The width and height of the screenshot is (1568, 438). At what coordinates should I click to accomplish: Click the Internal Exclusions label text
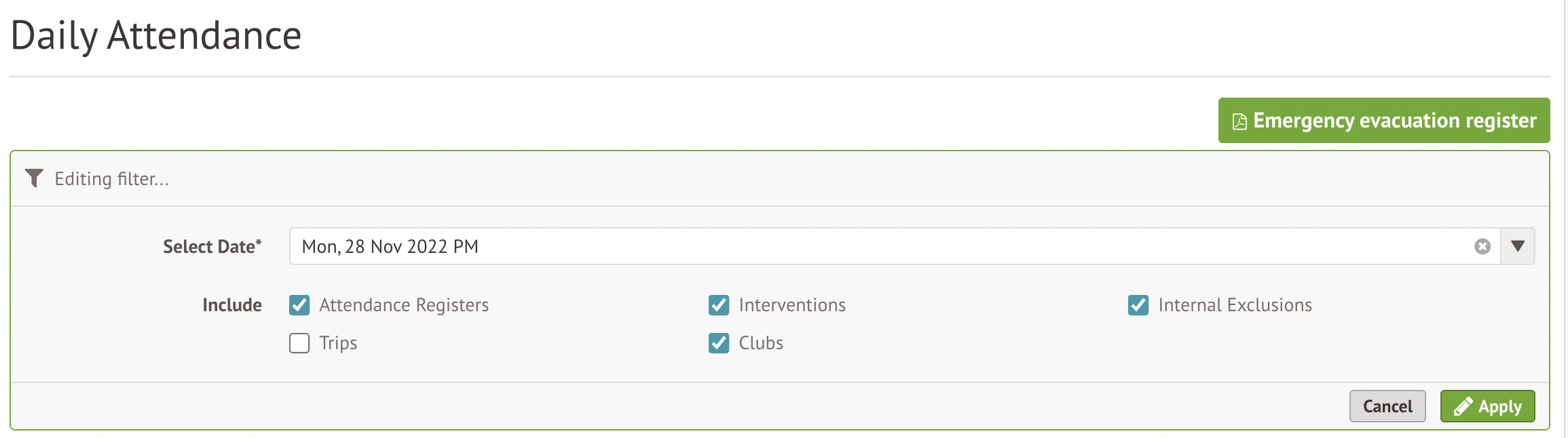click(x=1235, y=305)
